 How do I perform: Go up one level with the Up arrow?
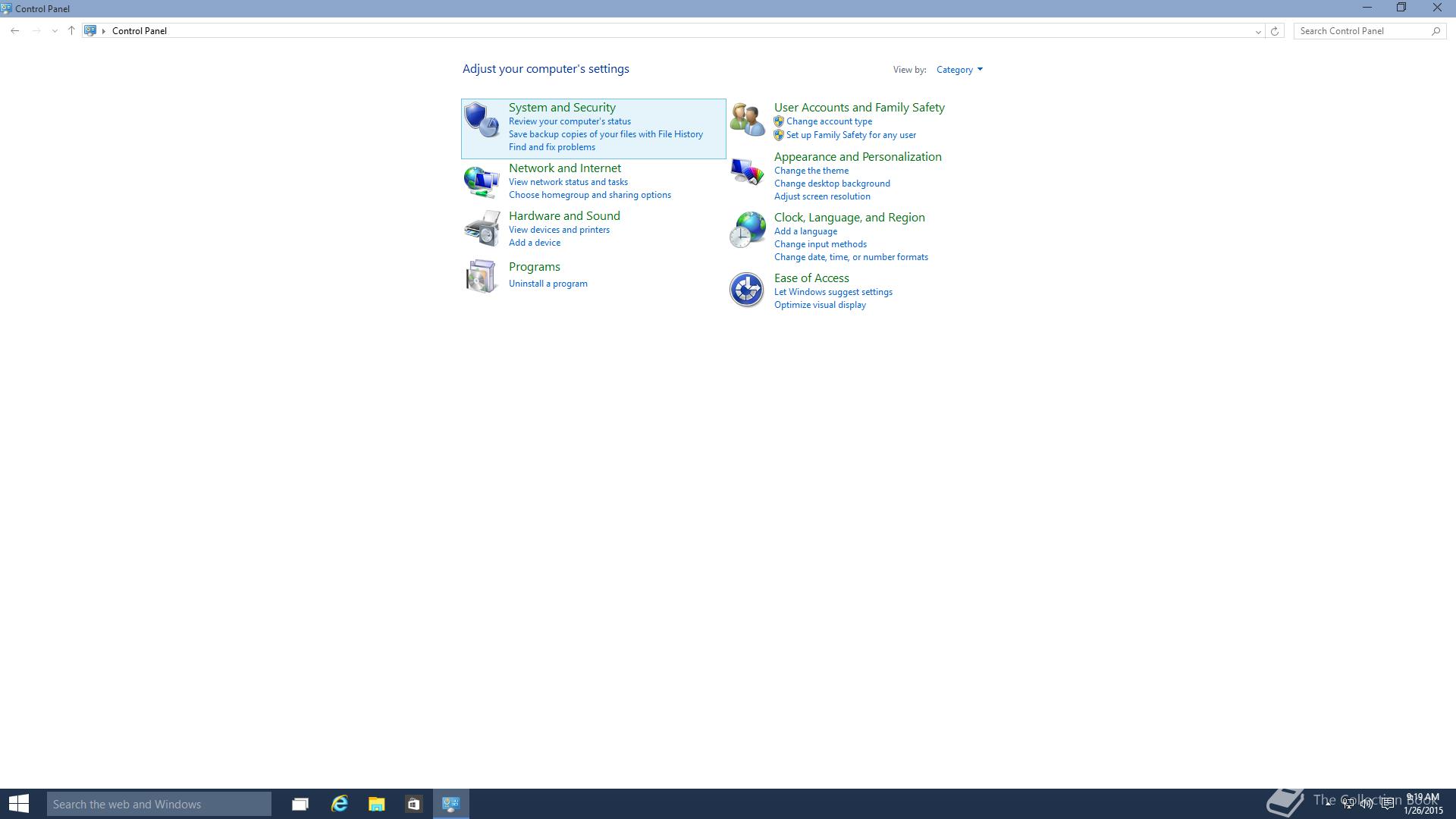click(x=71, y=31)
